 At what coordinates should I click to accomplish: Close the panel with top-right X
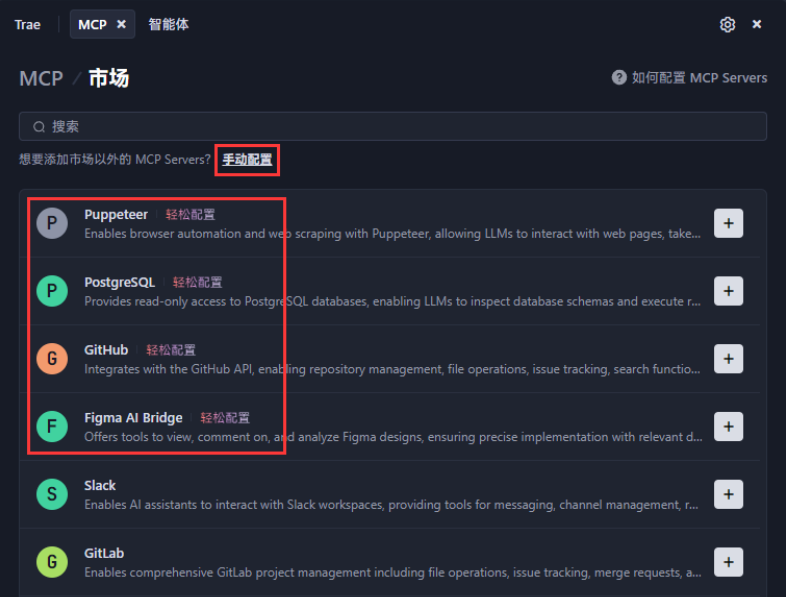coord(757,24)
